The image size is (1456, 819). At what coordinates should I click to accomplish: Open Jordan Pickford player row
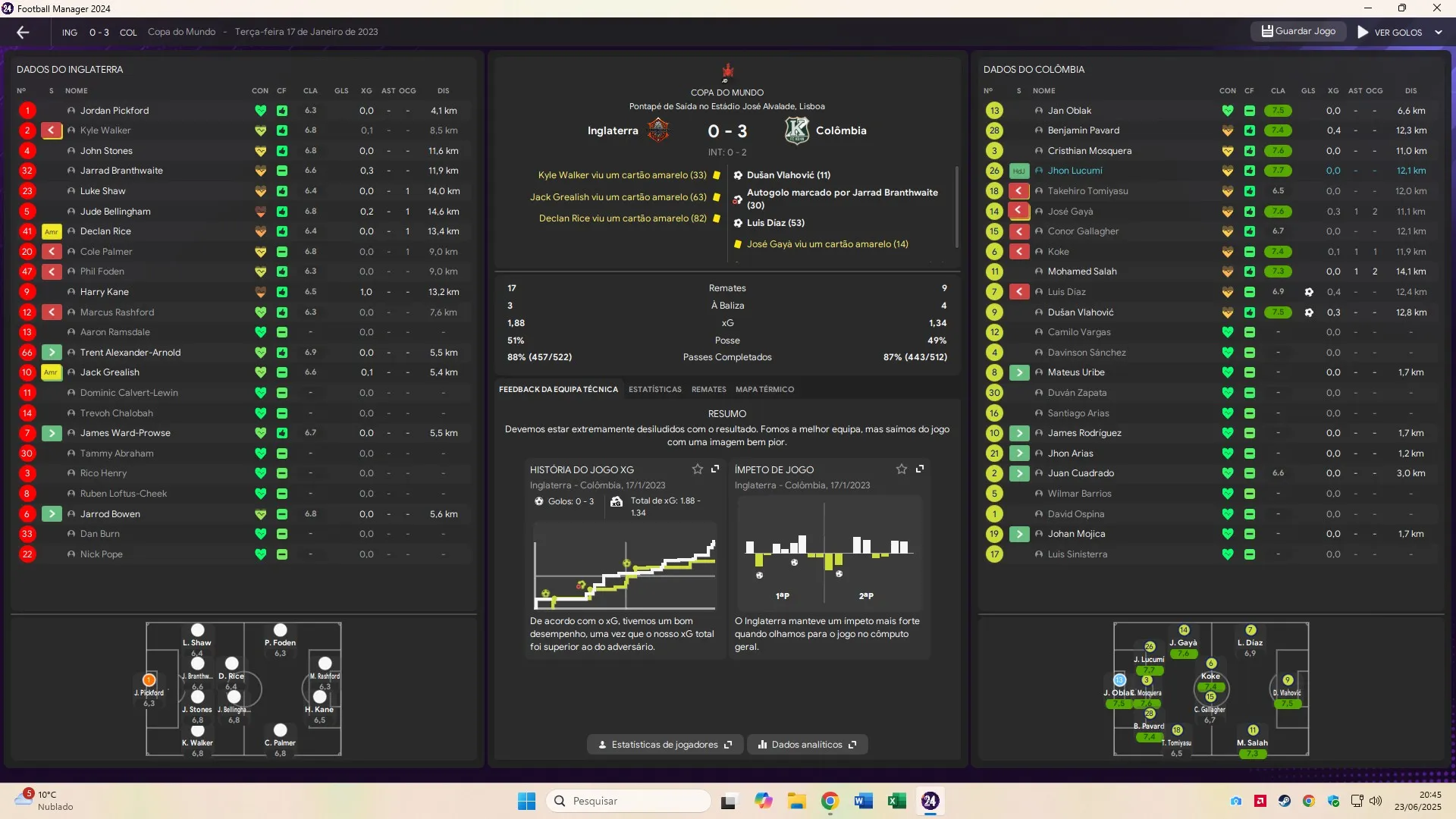(243, 111)
